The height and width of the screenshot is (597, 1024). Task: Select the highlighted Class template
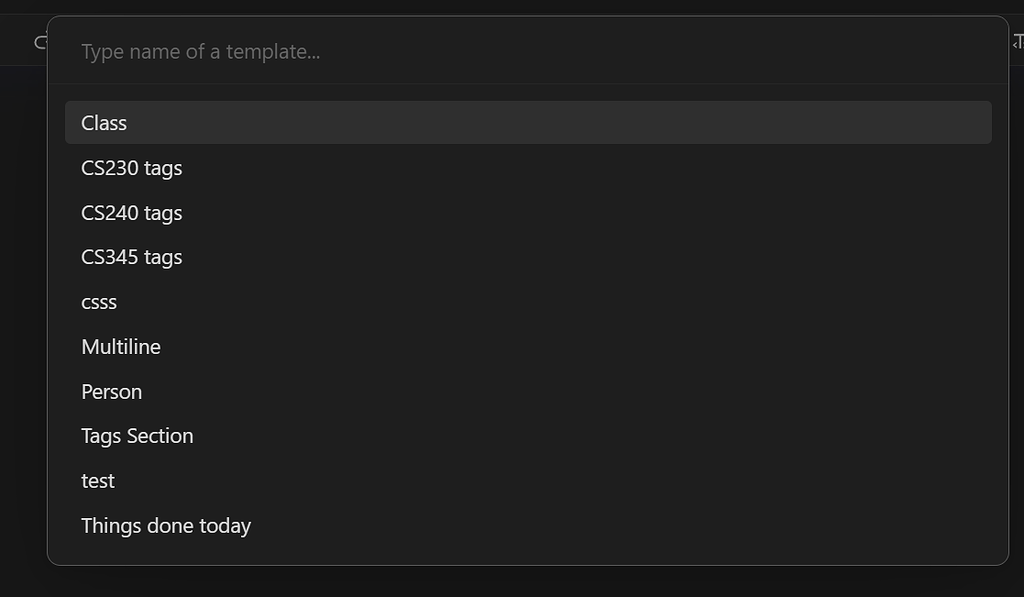(x=528, y=123)
